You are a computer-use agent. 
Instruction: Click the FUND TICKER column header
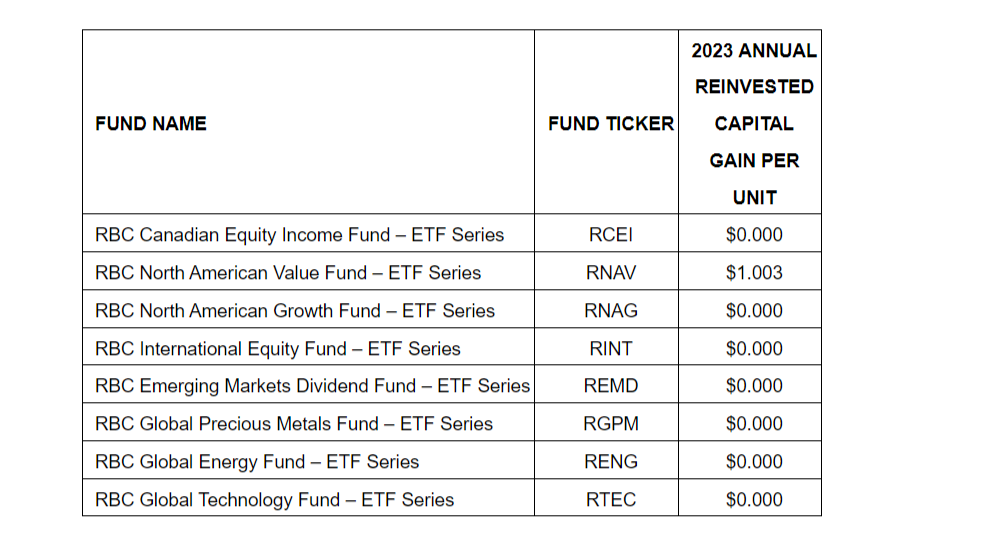click(610, 124)
